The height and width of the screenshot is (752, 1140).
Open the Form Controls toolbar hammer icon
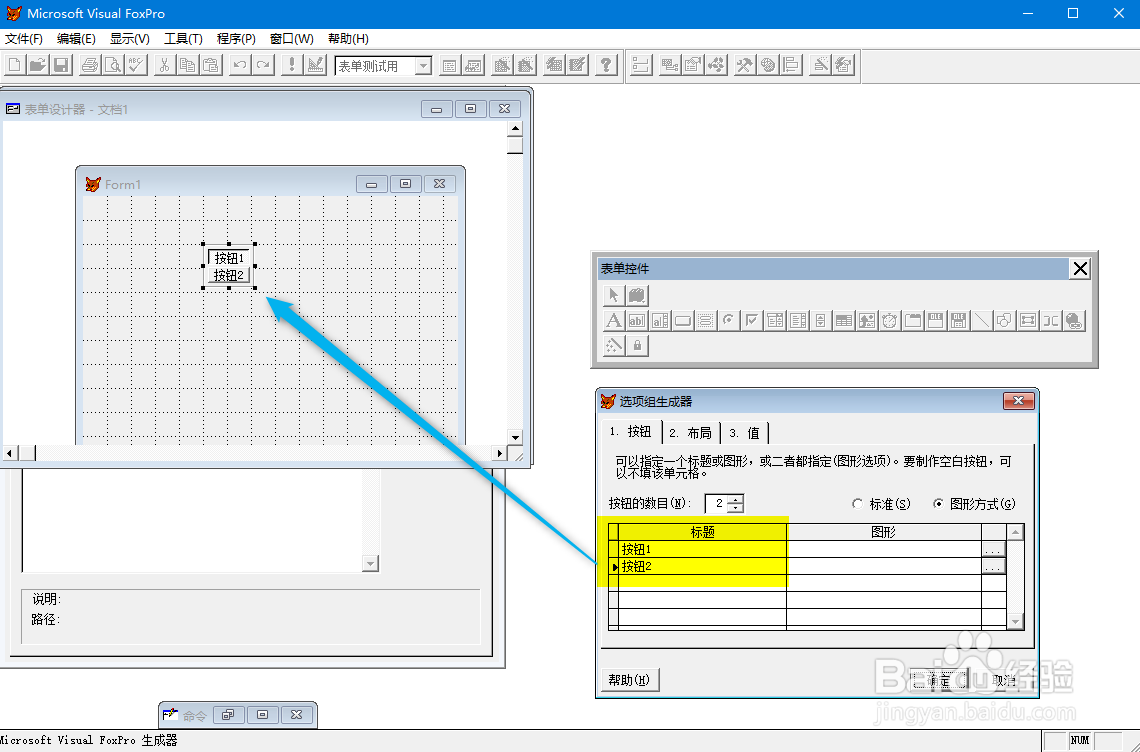click(x=744, y=65)
